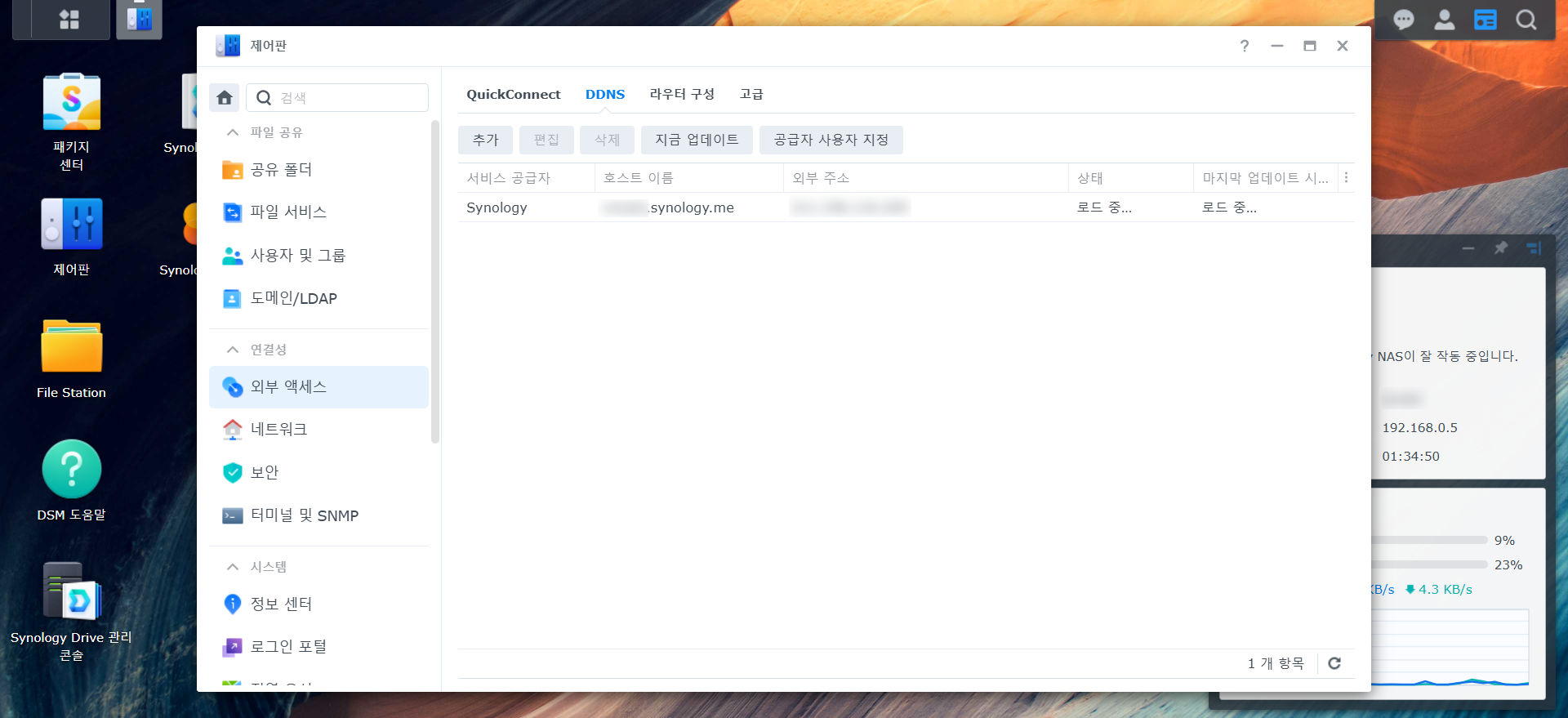
Task: Click the Control Panel home icon
Action: pos(225,98)
